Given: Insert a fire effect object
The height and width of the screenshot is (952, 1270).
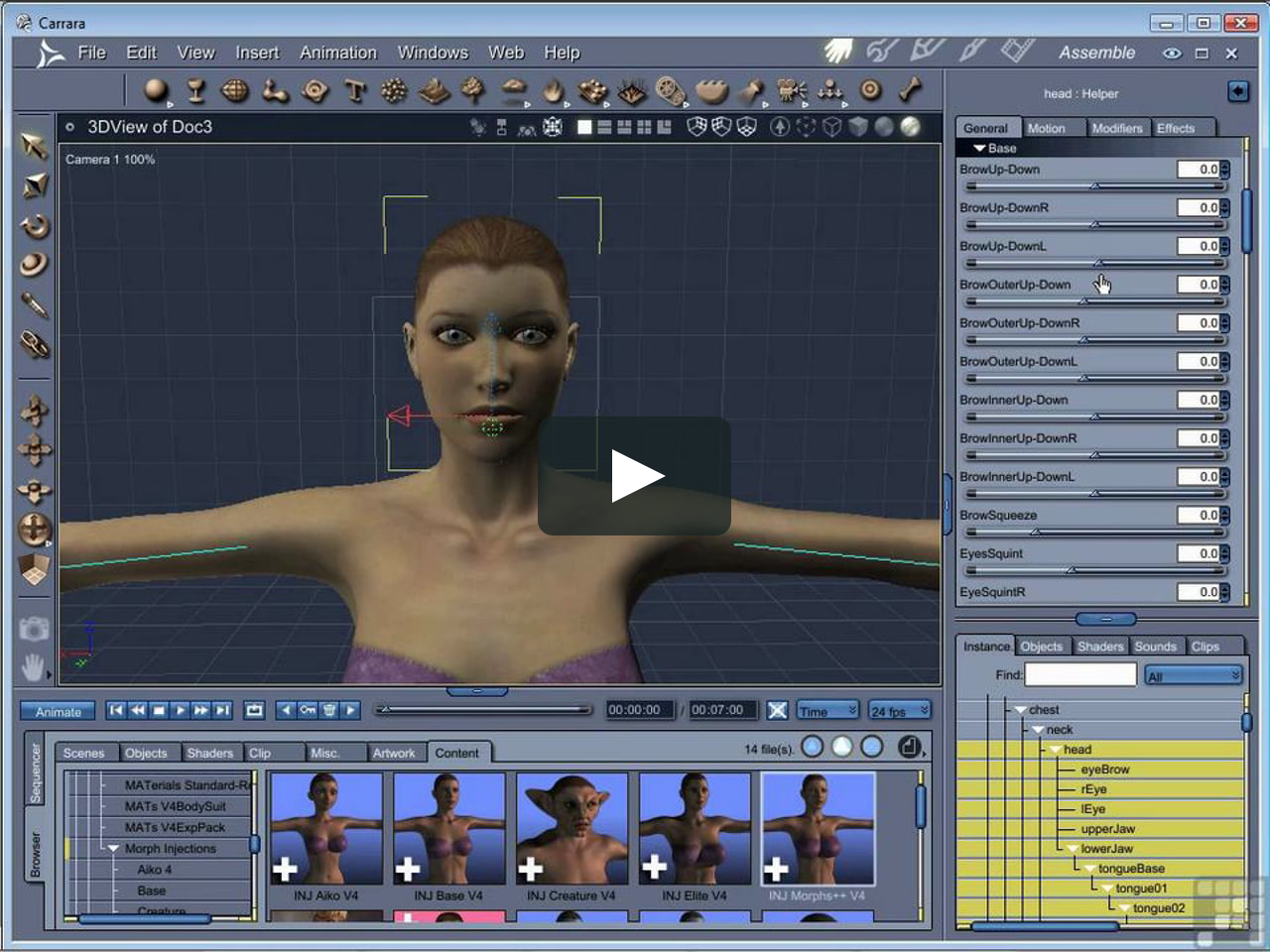Looking at the screenshot, I should click(553, 91).
